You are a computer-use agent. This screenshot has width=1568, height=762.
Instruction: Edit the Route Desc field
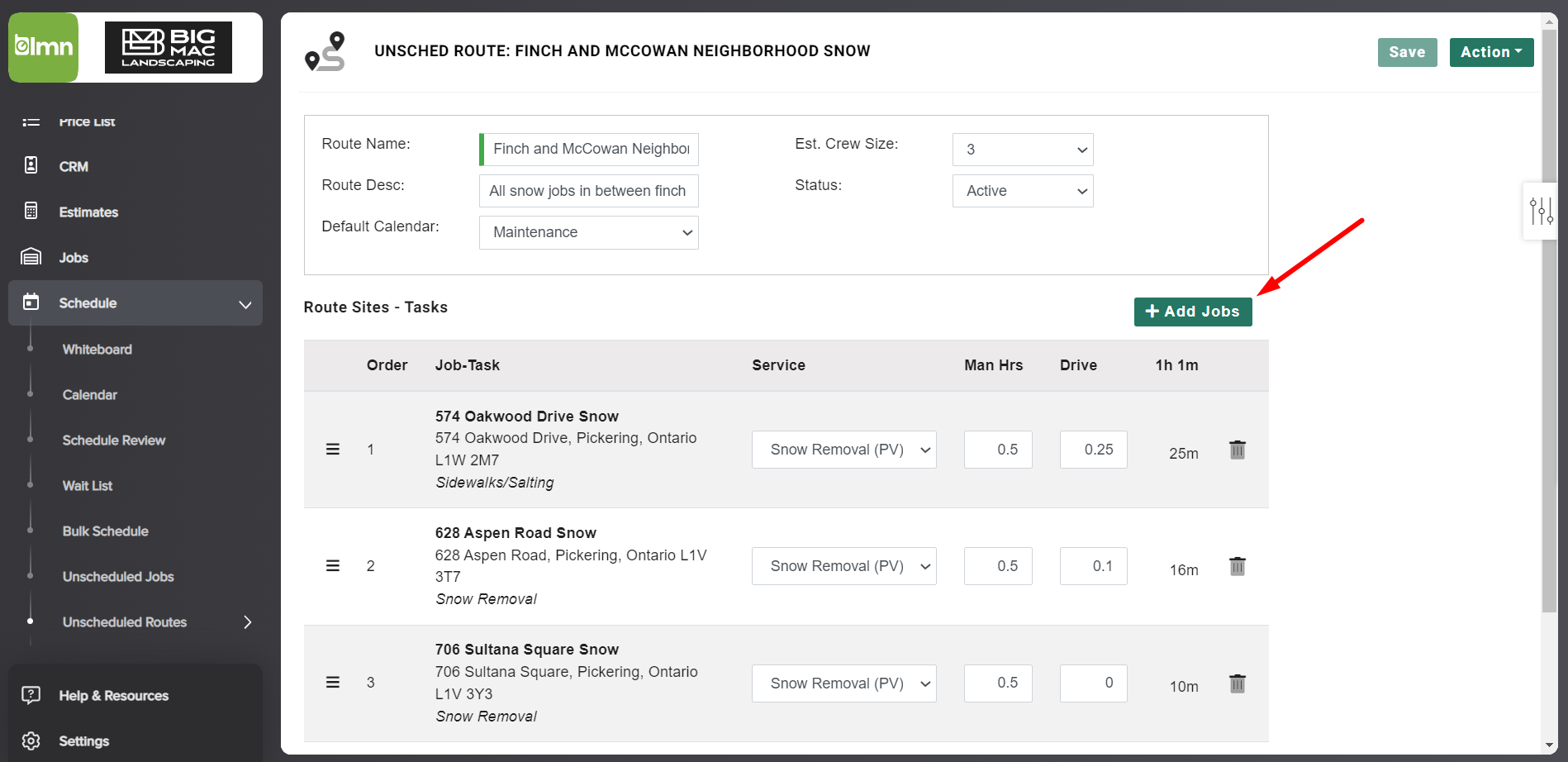(x=589, y=191)
